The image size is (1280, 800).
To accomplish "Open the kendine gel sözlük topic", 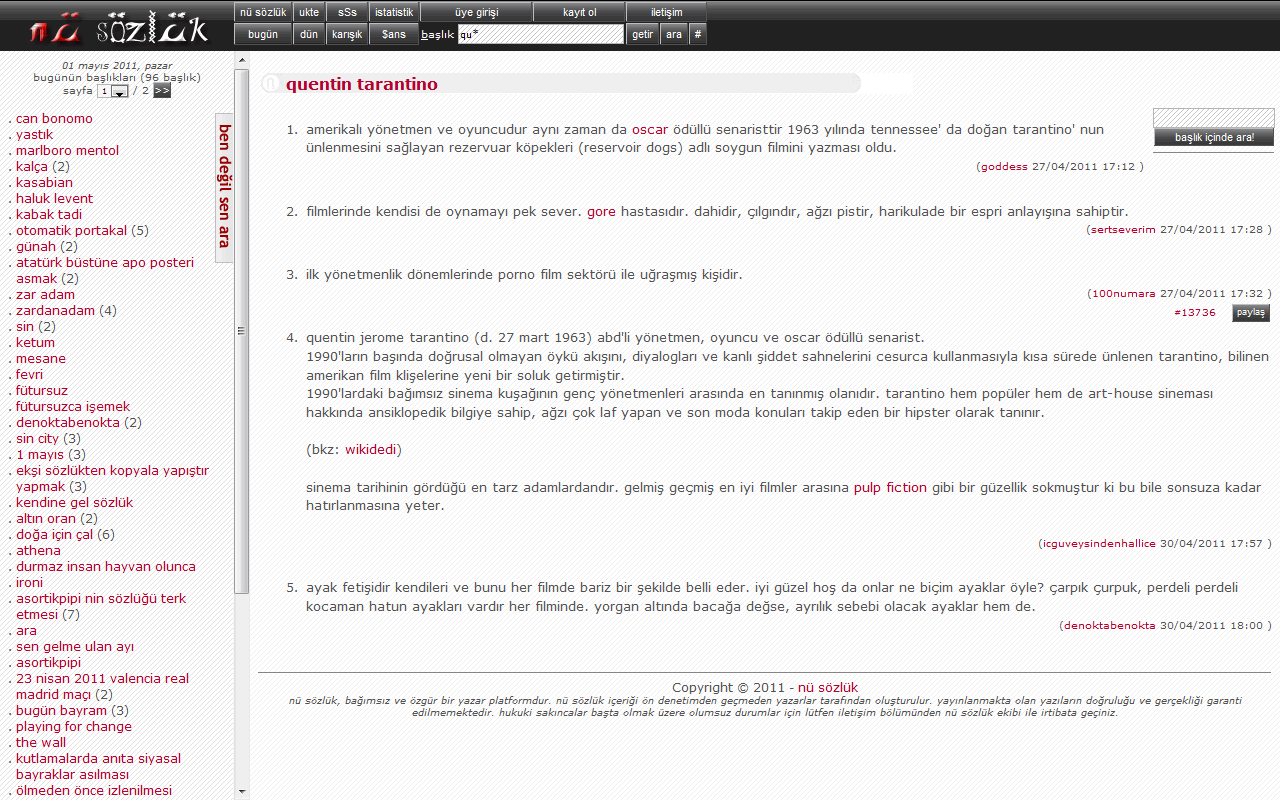I will click(x=74, y=503).
